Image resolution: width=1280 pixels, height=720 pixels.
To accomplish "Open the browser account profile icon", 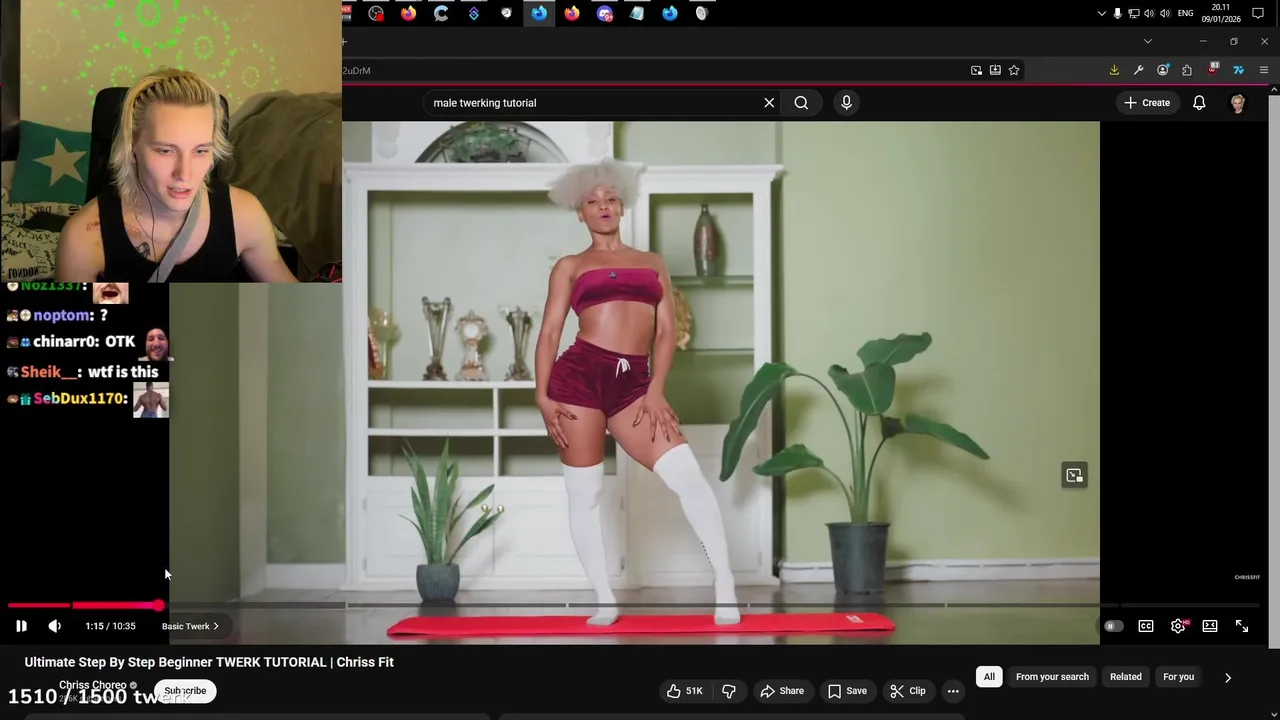I will pyautogui.click(x=1163, y=70).
